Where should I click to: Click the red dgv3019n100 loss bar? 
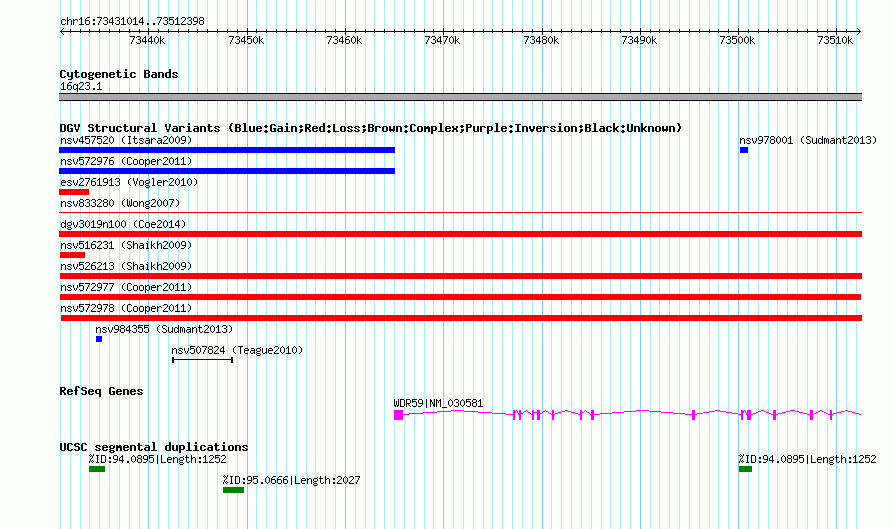[460, 234]
